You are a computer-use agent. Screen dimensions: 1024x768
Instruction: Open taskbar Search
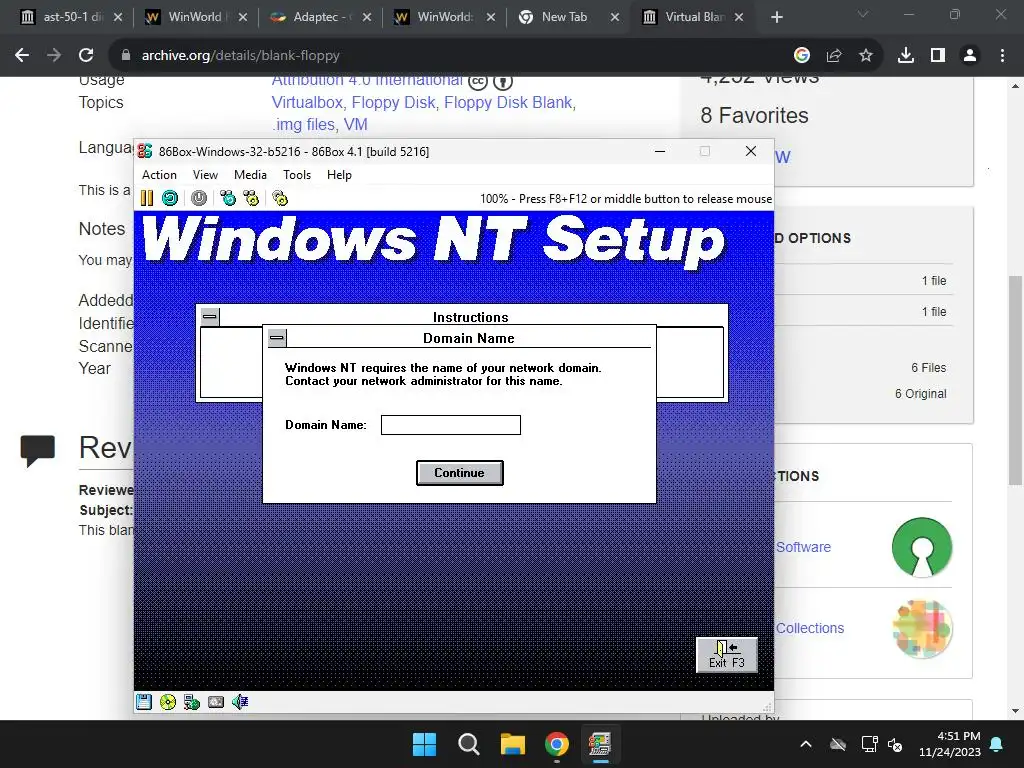tap(468, 744)
